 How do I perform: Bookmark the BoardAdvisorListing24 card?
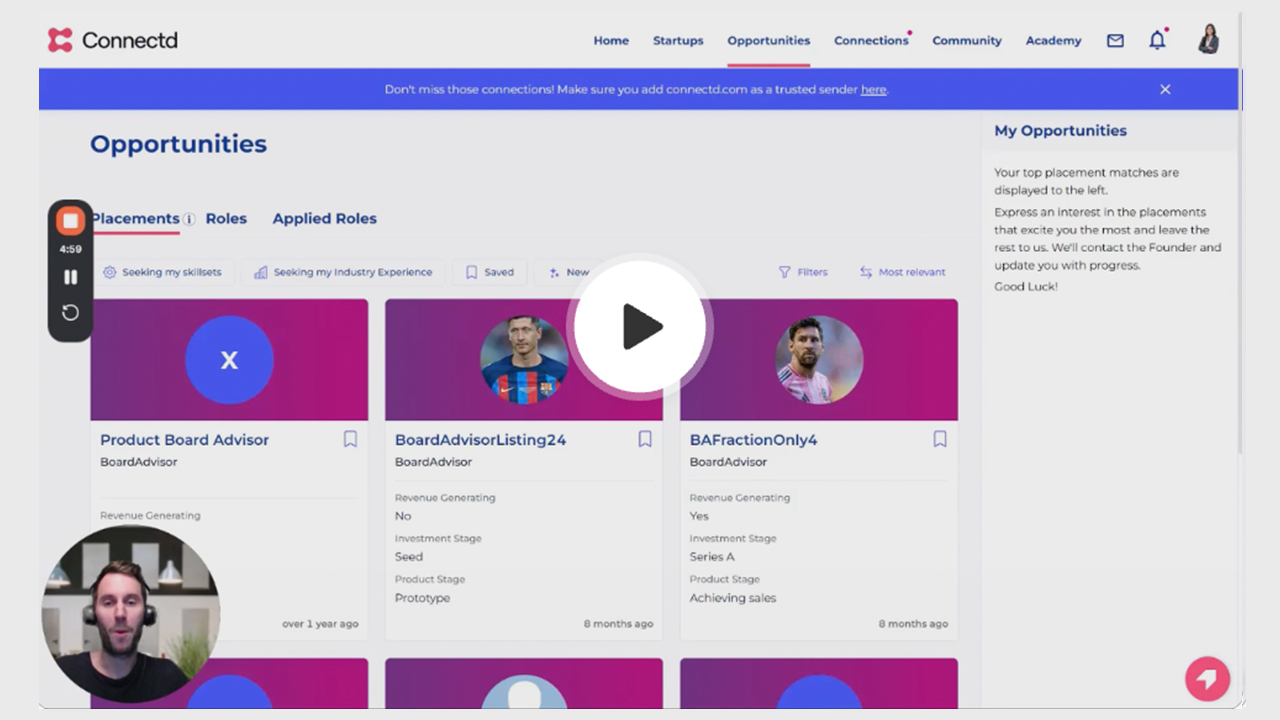(645, 439)
